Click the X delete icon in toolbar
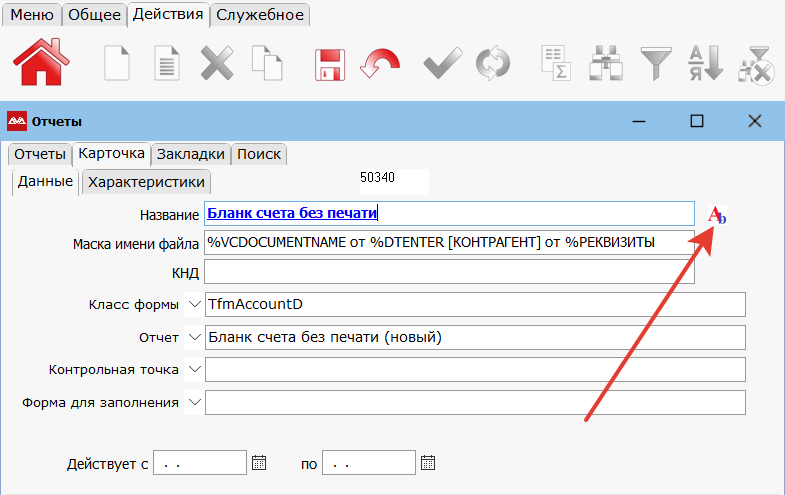Viewport: 785px width, 495px height. (x=216, y=65)
